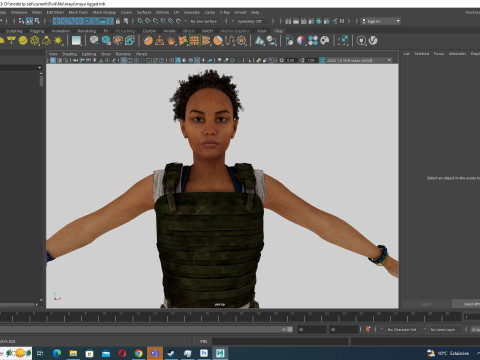
Task: Click the time slider ruler
Action: point(231,317)
